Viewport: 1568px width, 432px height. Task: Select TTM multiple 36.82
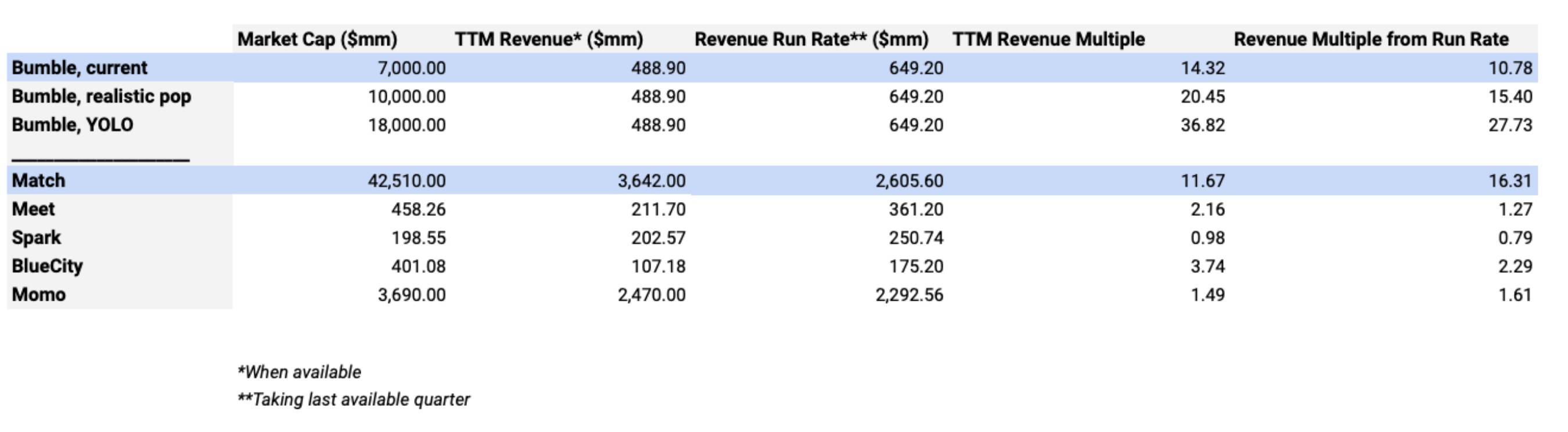tap(1203, 125)
